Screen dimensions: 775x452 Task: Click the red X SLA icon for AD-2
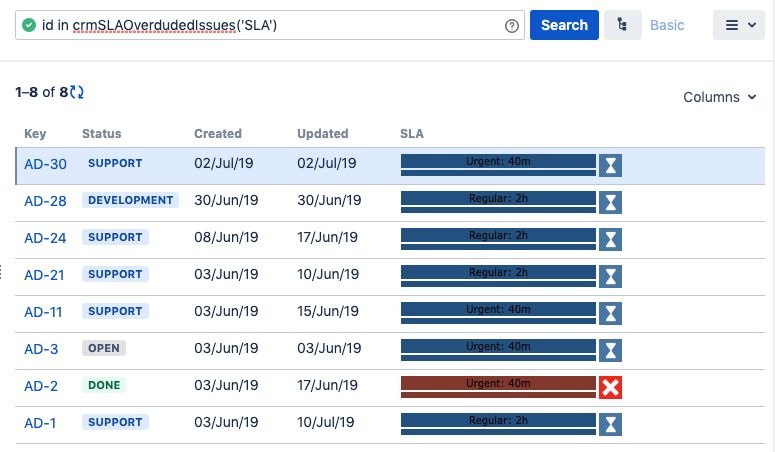610,386
